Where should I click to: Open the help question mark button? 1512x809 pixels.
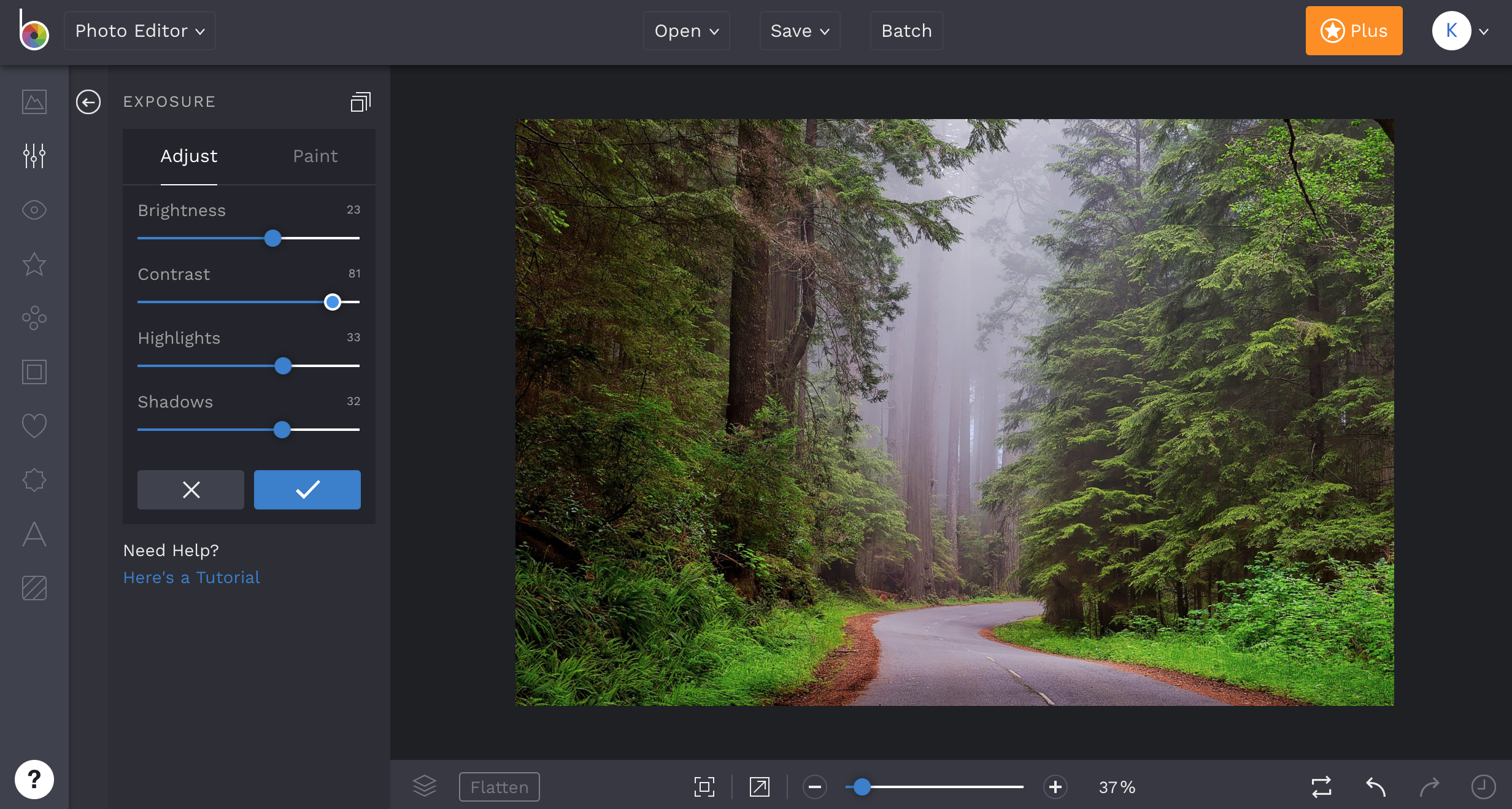34,780
